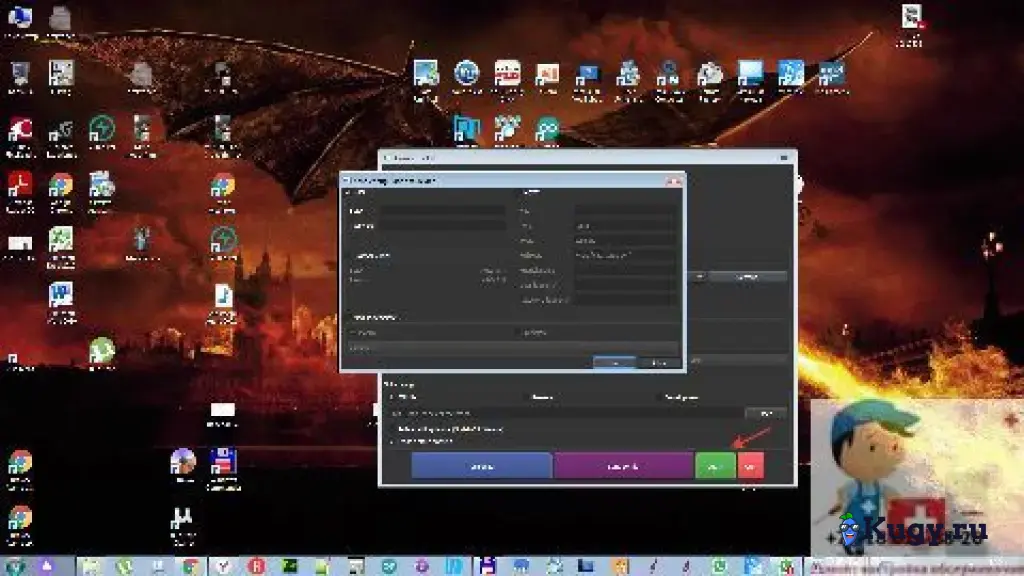Open the red circle icon on the taskbar
Viewport: 1024px width, 576px height.
(x=257, y=566)
